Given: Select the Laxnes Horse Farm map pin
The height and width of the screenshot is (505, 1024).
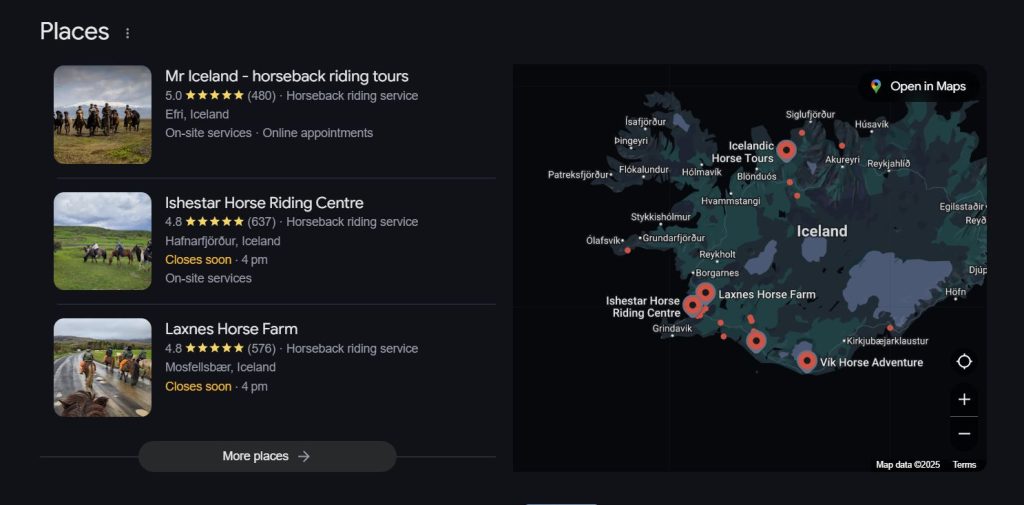Looking at the screenshot, I should pyautogui.click(x=705, y=292).
